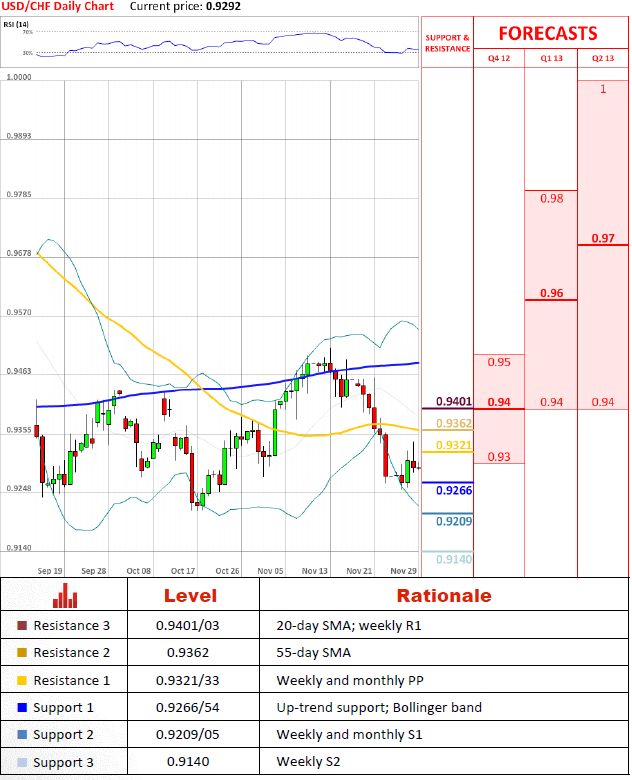632x780 pixels.
Task: Click the Rationale table column header
Action: [x=444, y=596]
